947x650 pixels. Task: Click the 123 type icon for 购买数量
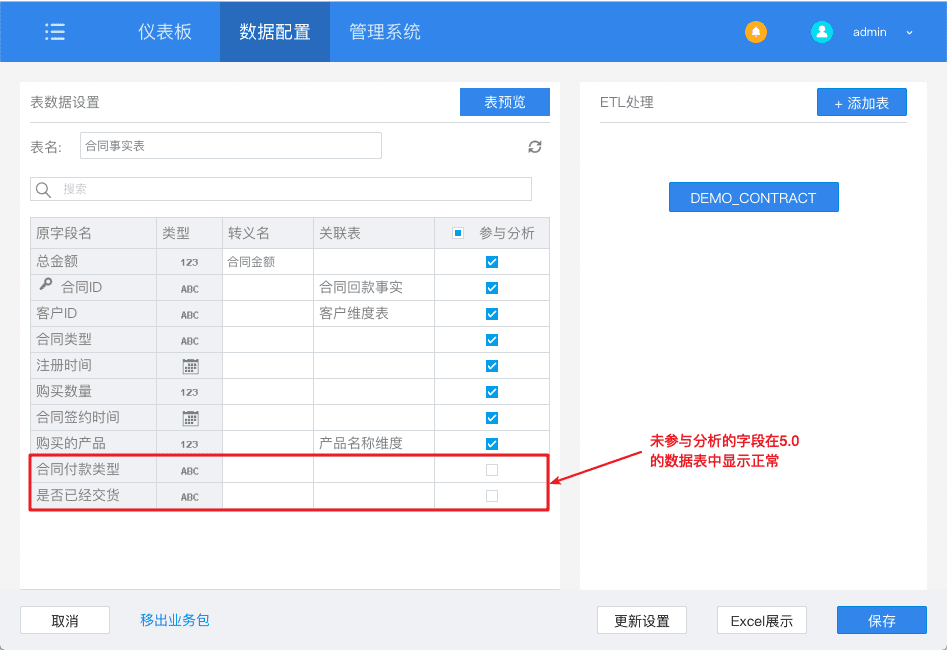coord(189,392)
